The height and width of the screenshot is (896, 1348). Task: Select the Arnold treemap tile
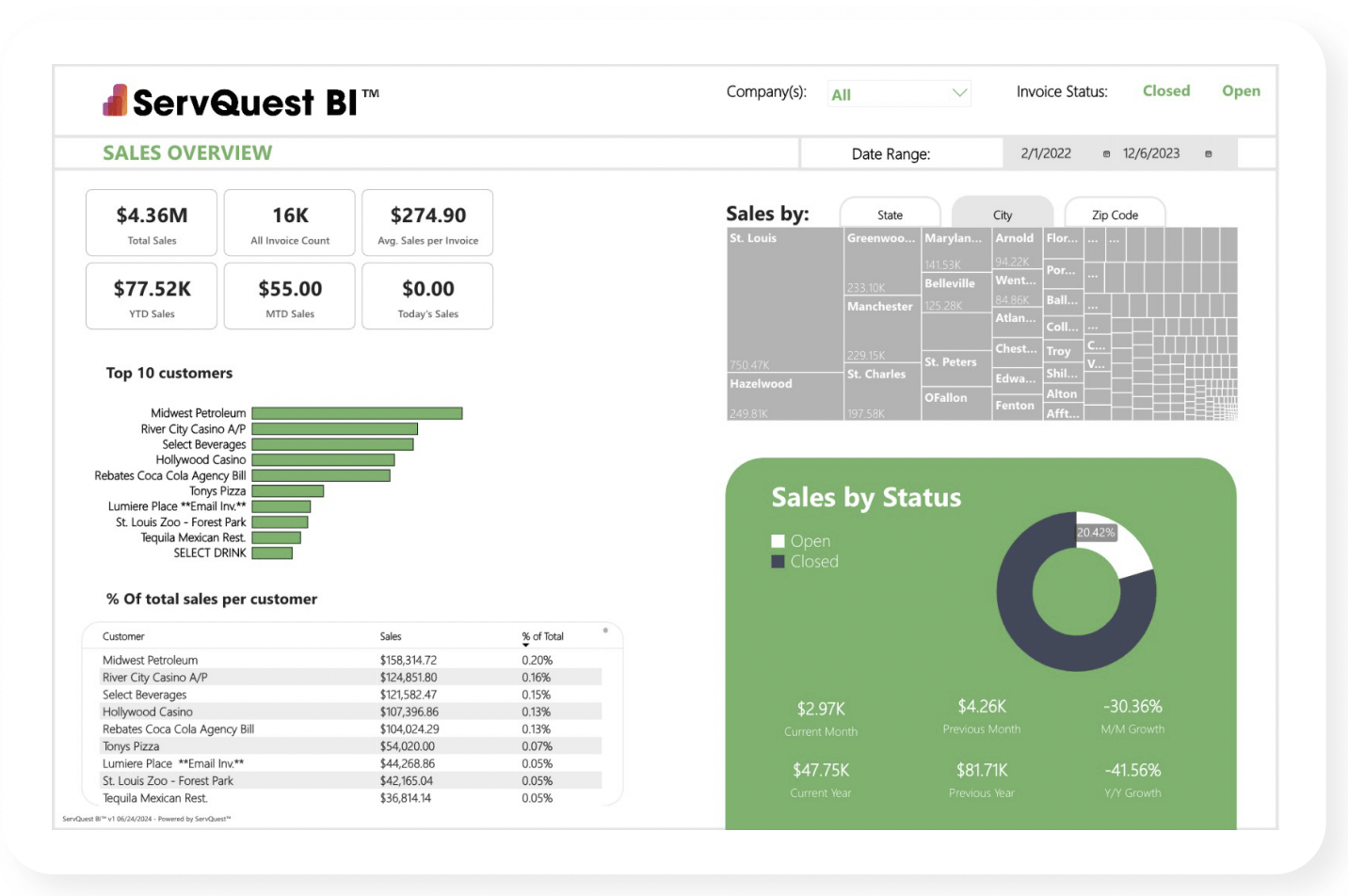point(1018,249)
